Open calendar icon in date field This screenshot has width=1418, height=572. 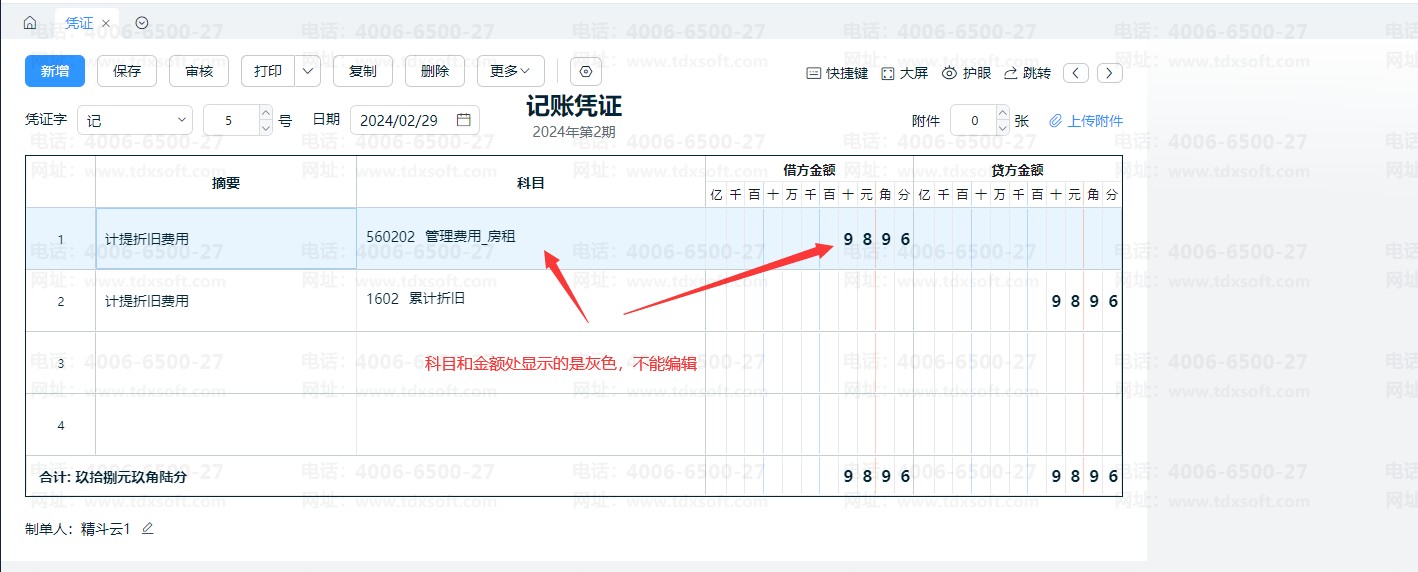[463, 120]
